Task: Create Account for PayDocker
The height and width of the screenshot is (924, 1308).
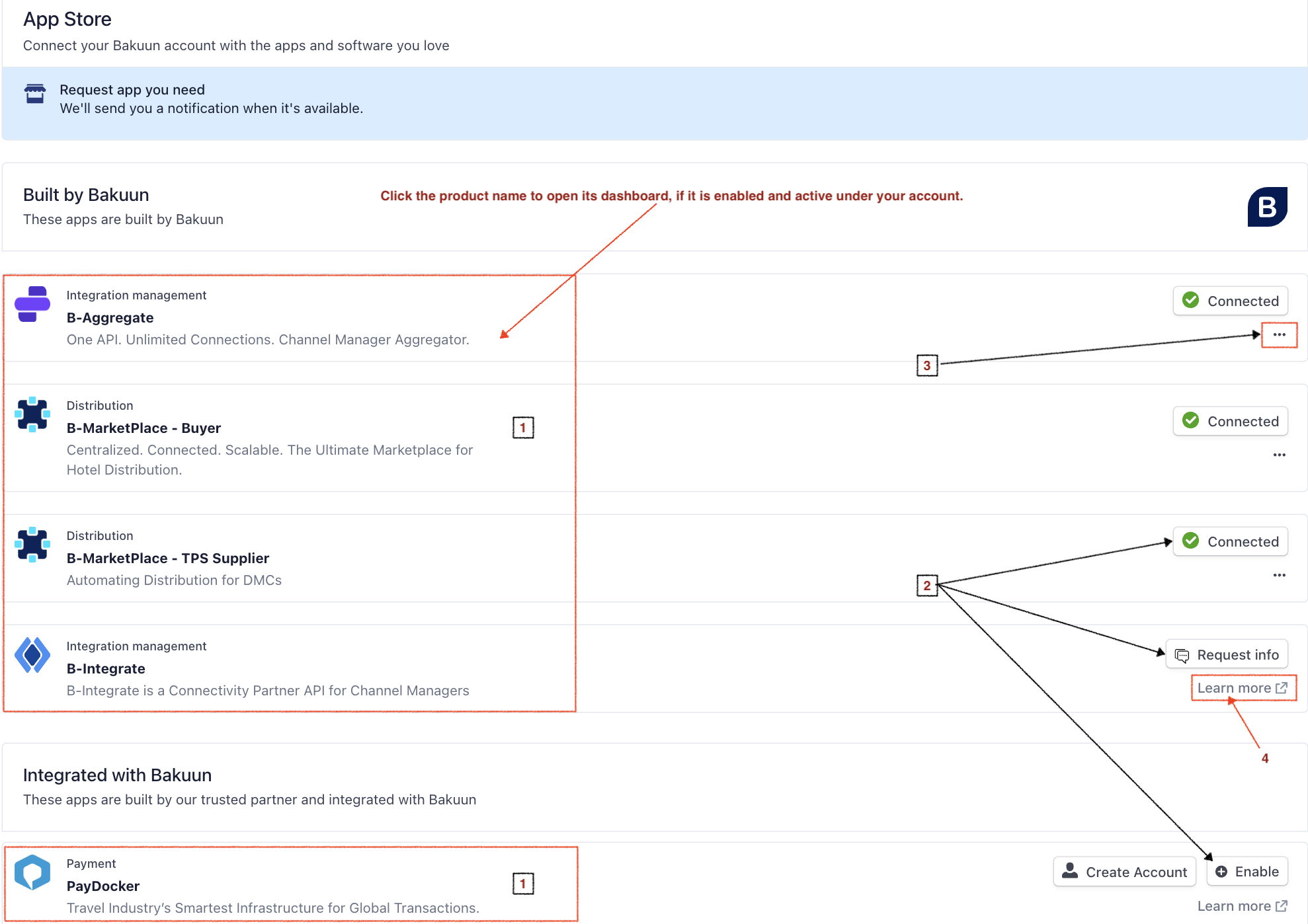Action: coord(1124,872)
